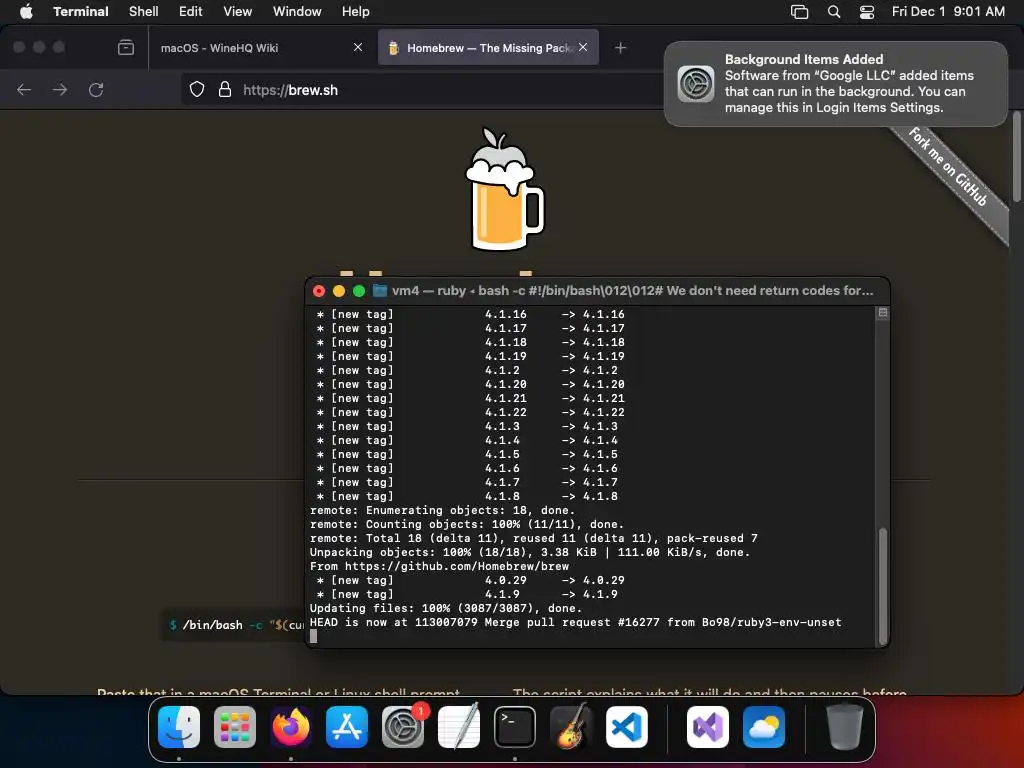This screenshot has height=768, width=1024.
Task: Click the Firefox View icon
Action: click(125, 48)
